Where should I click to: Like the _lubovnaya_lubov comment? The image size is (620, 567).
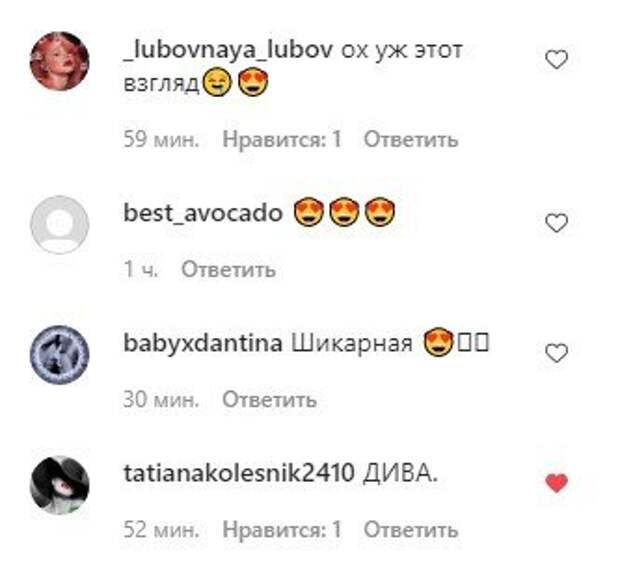[x=557, y=60]
